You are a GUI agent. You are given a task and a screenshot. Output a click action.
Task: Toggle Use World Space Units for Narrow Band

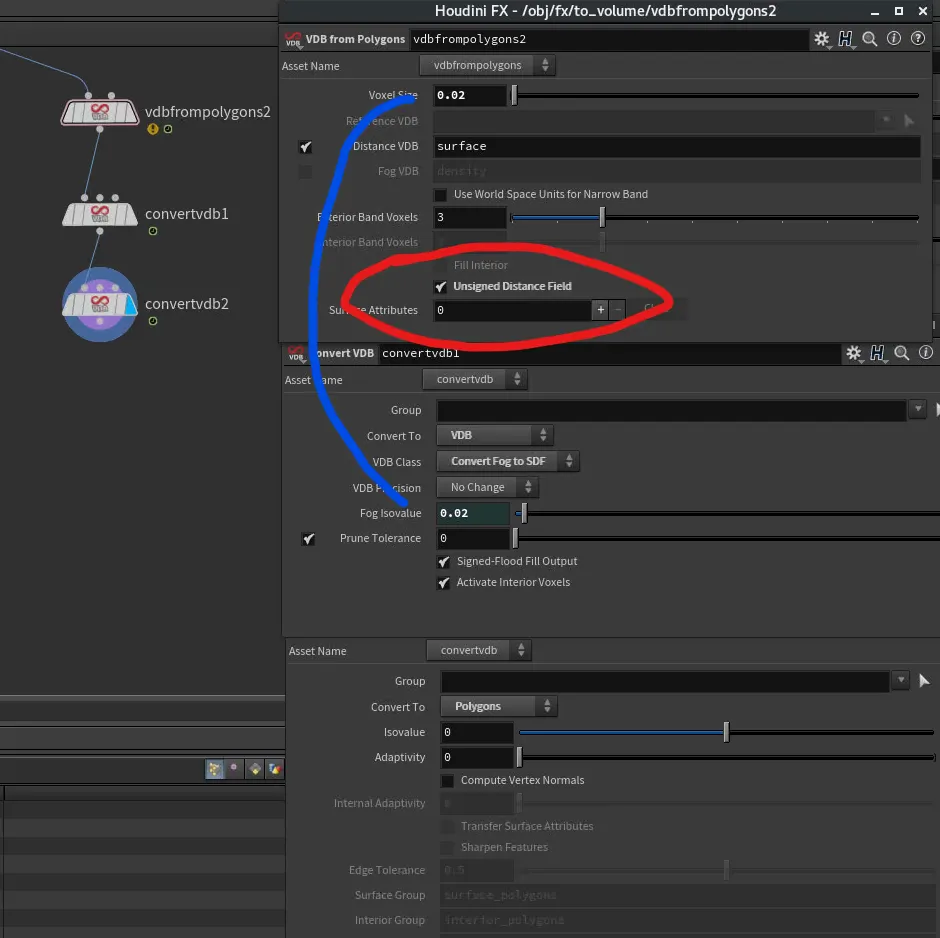[441, 194]
